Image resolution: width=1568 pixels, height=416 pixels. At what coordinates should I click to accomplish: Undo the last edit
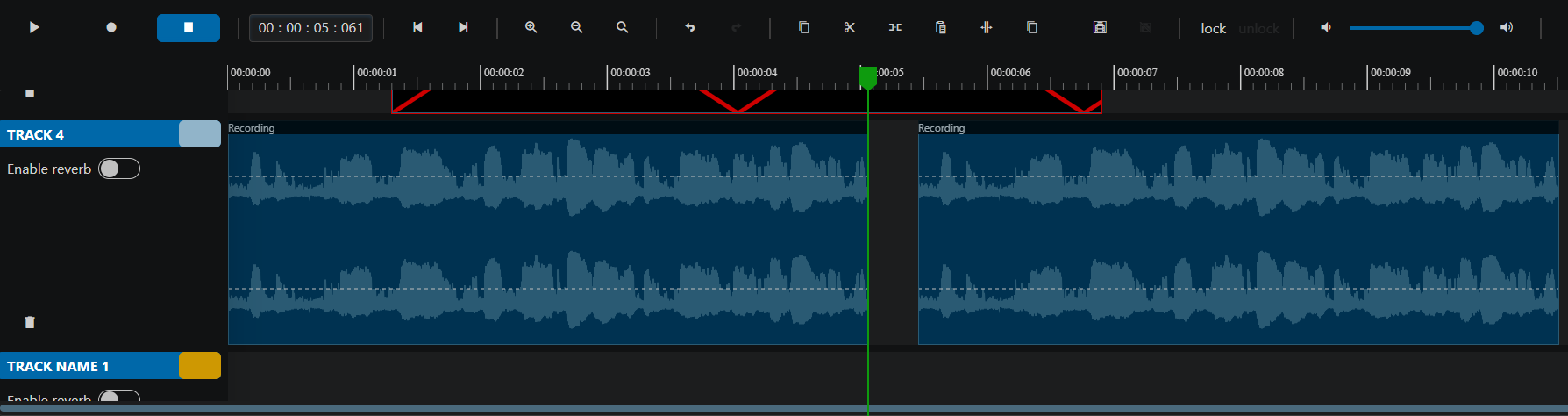click(690, 27)
